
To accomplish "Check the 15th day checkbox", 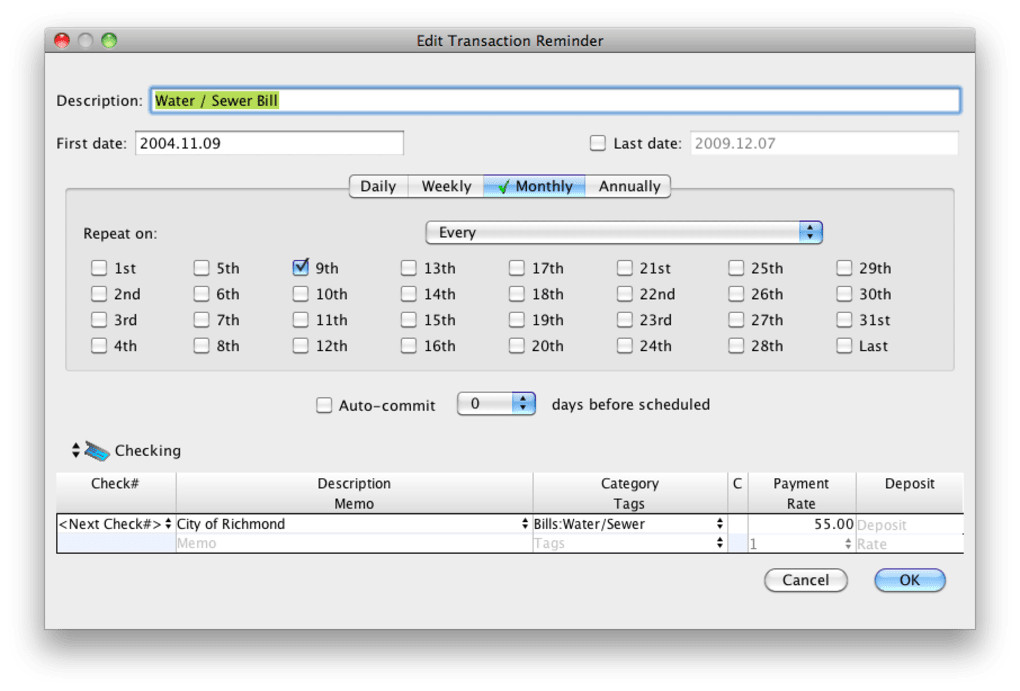I will 409,320.
